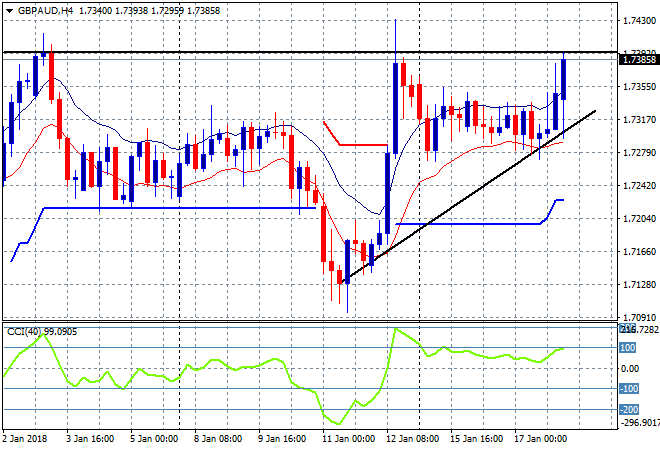Screen dimensions: 660x450
Task: Click the 9 Jan 16:00 time label
Action: point(282,439)
